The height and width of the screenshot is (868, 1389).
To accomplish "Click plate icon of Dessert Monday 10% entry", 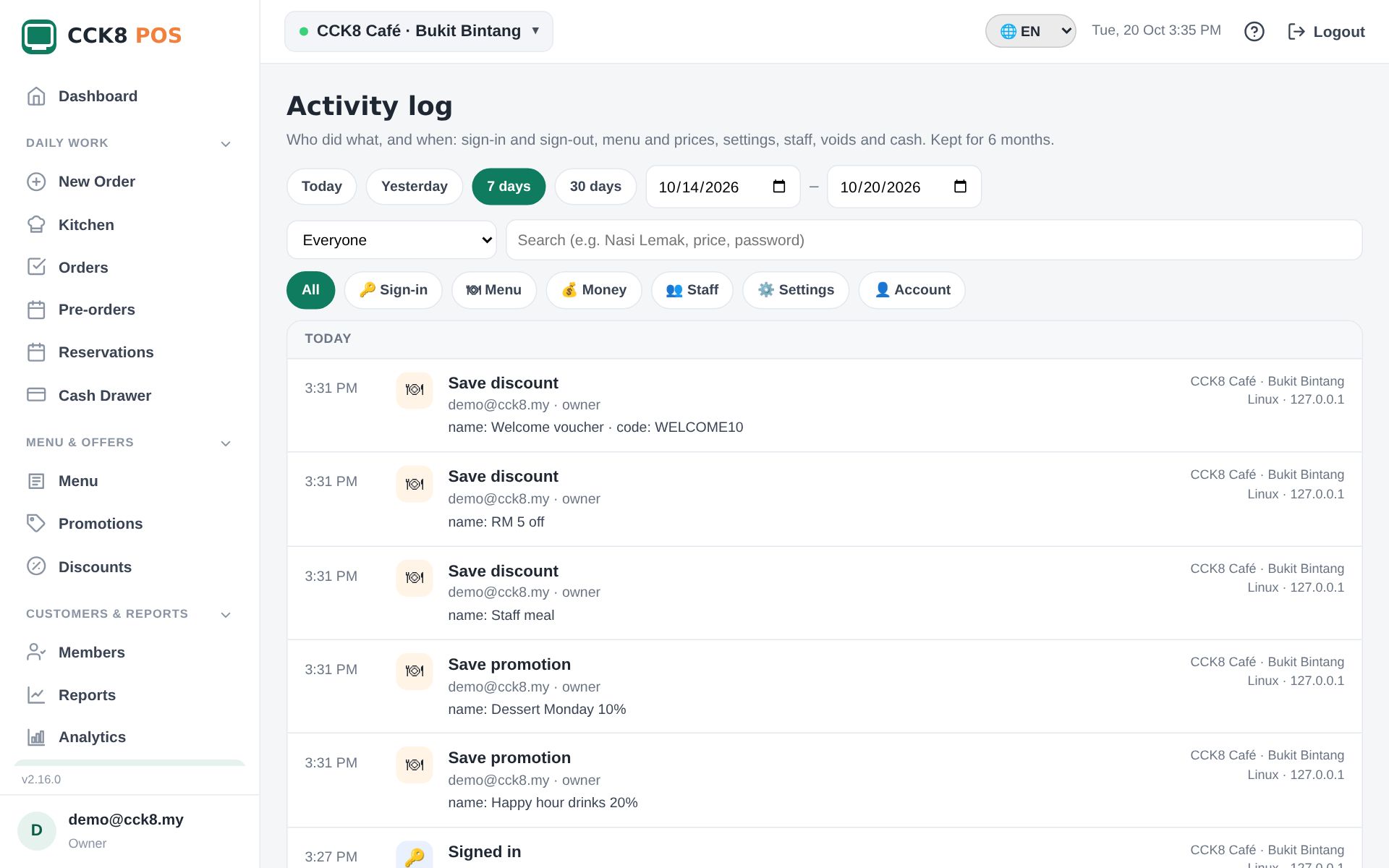I will coord(415,671).
